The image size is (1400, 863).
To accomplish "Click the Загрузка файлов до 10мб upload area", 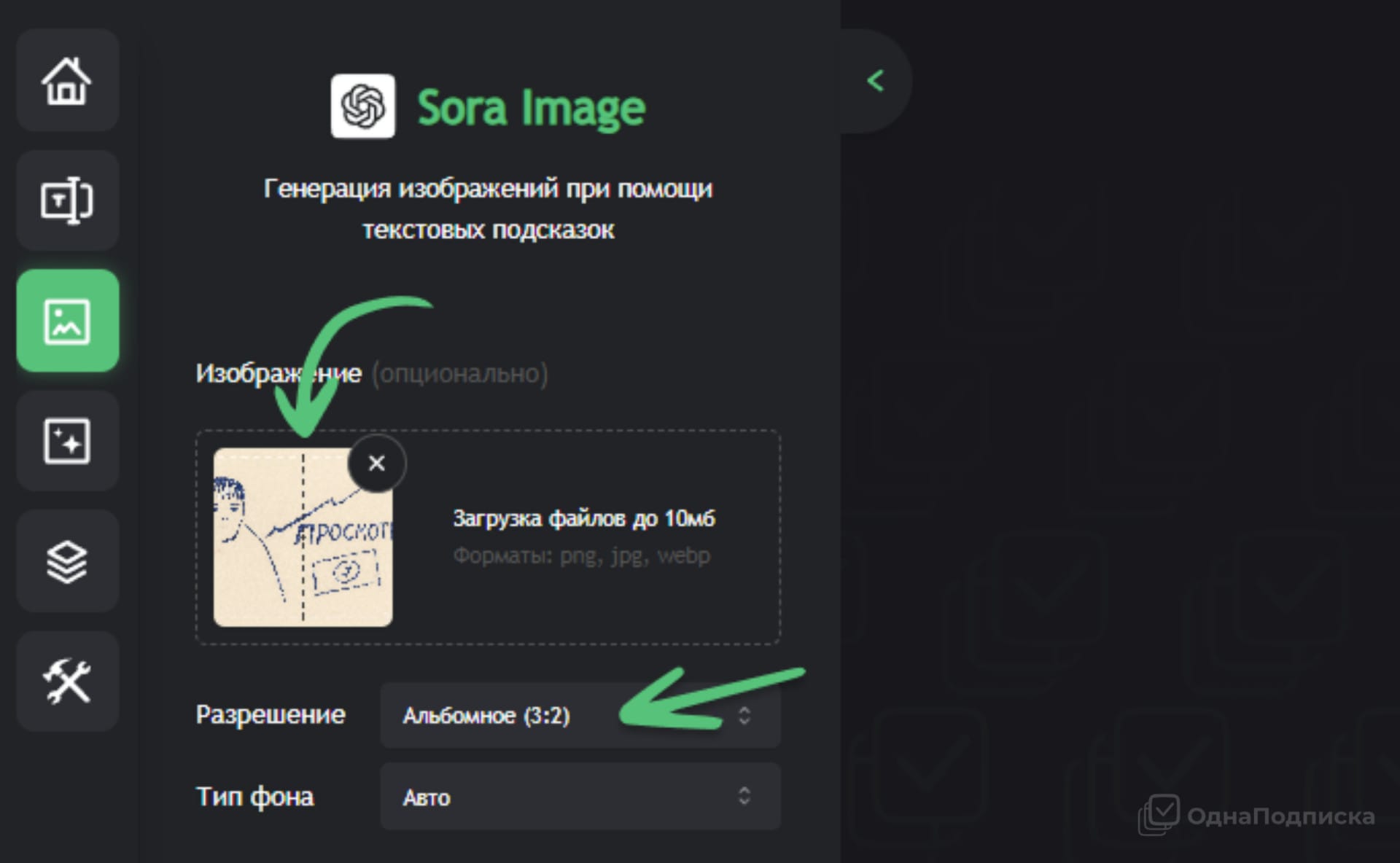I will coord(488,537).
